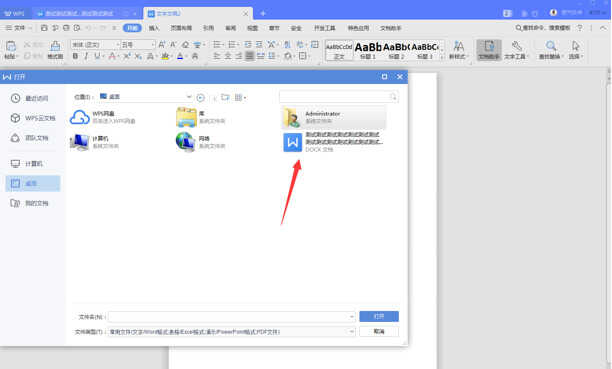612x369 pixels.
Task: Click the file name input field
Action: click(232, 317)
